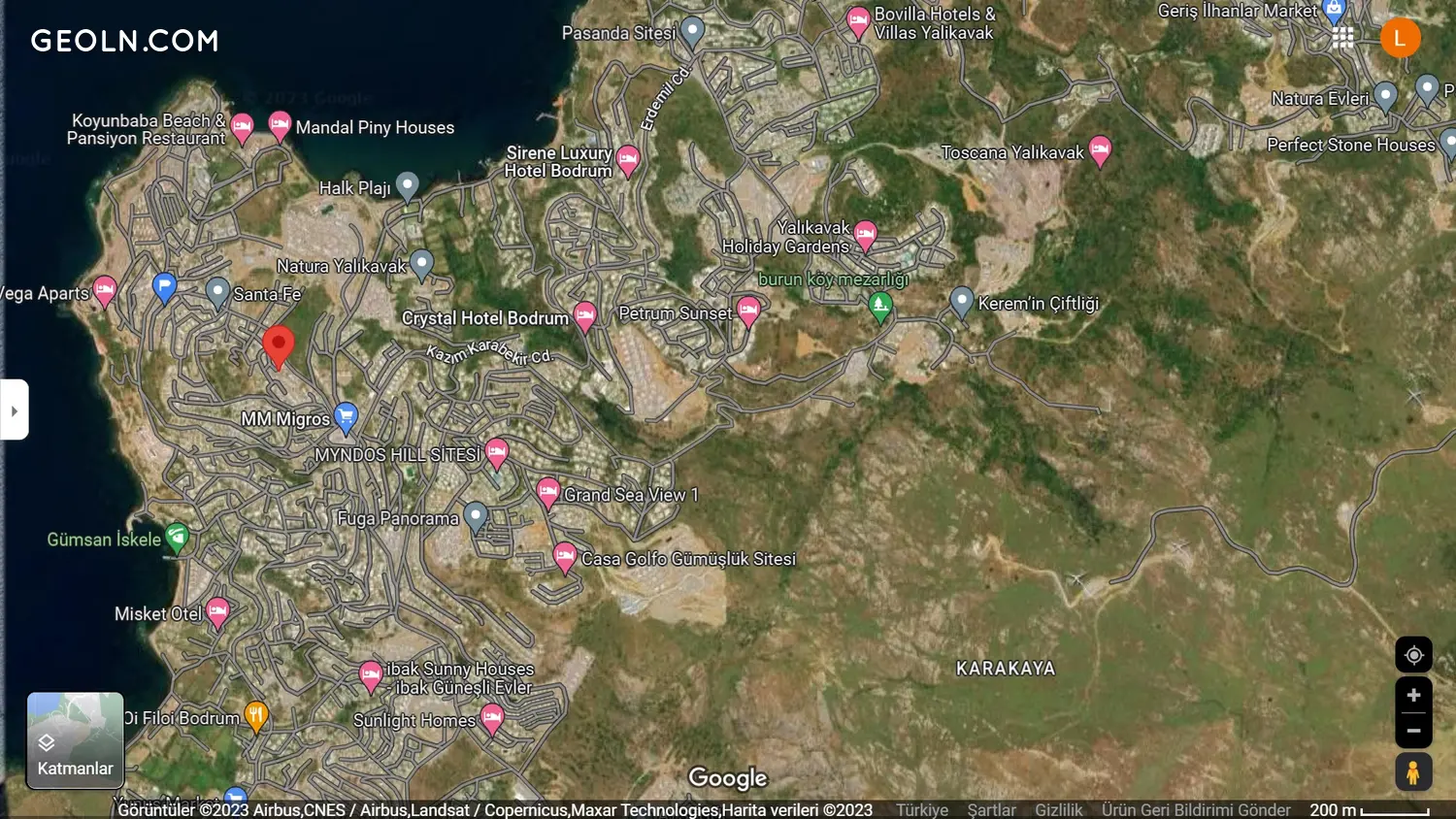Show my current location on map
The width and height of the screenshot is (1456, 819).
[x=1413, y=655]
